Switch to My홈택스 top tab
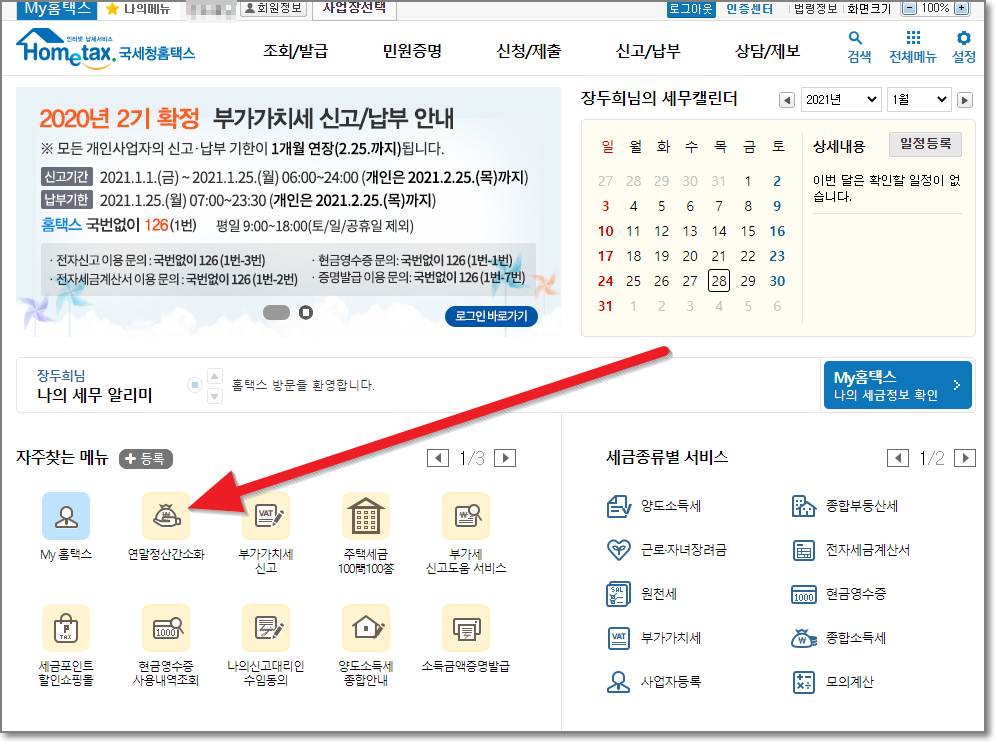The image size is (995, 742). [57, 9]
